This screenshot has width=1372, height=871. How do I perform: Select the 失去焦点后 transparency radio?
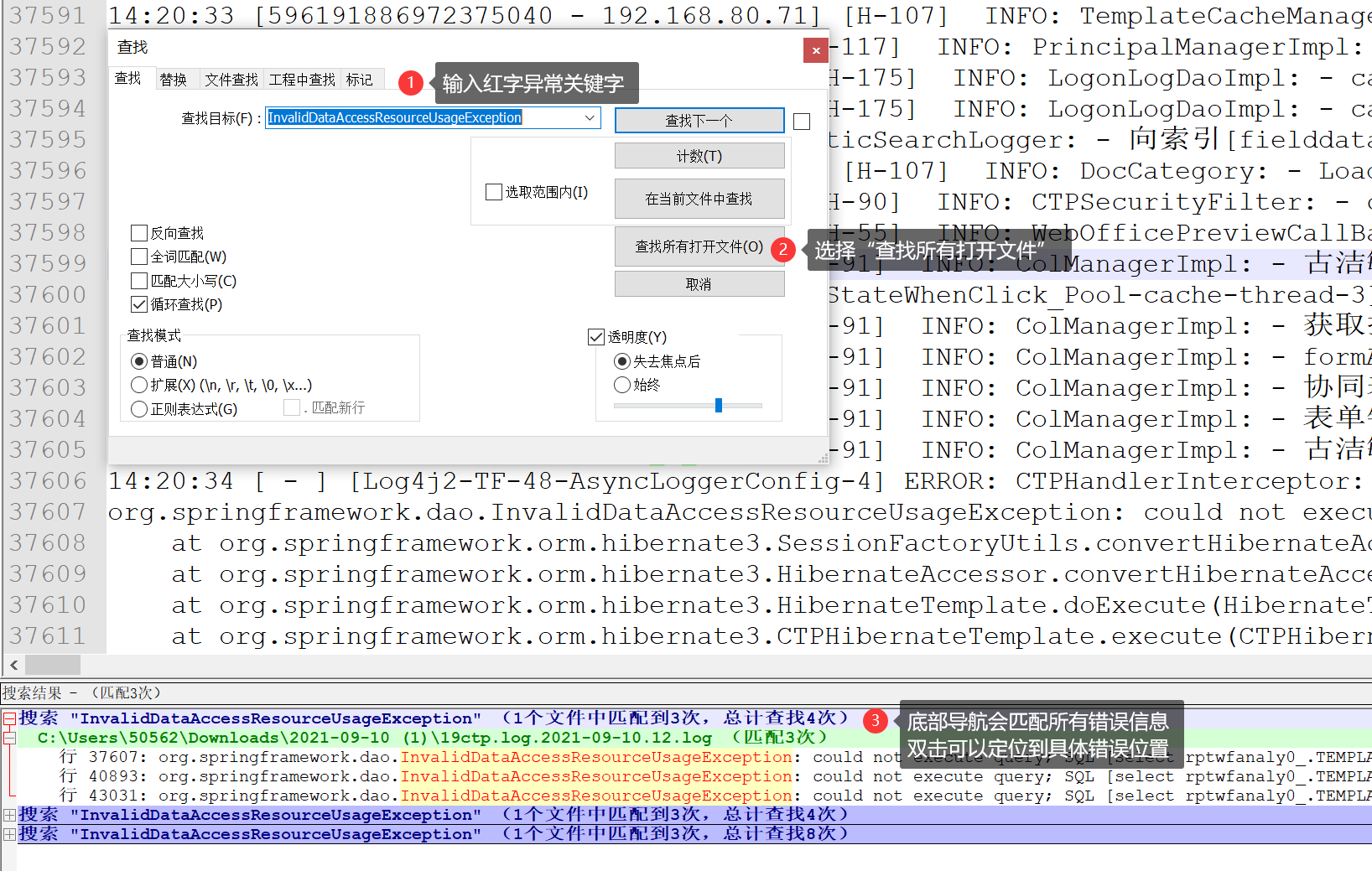pyautogui.click(x=622, y=361)
